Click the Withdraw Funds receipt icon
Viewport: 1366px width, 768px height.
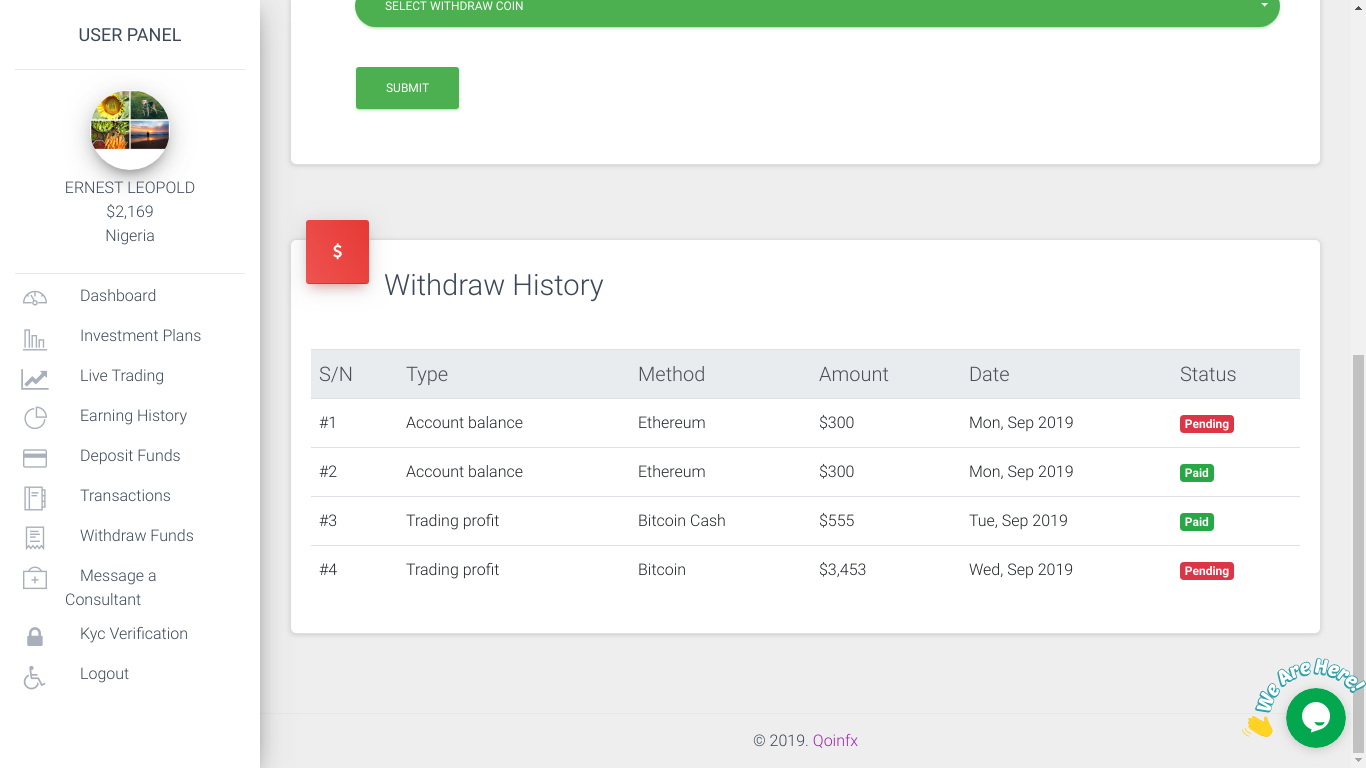click(34, 537)
